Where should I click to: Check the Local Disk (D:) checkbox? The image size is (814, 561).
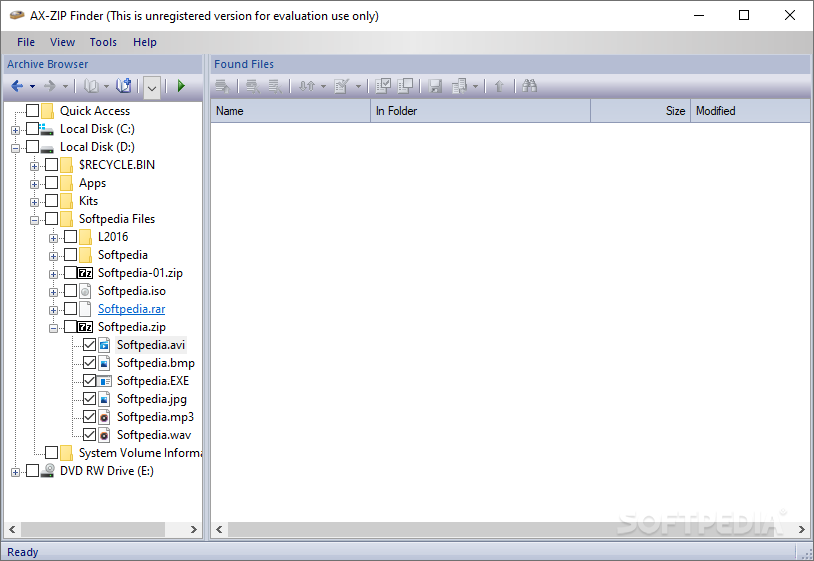33,147
